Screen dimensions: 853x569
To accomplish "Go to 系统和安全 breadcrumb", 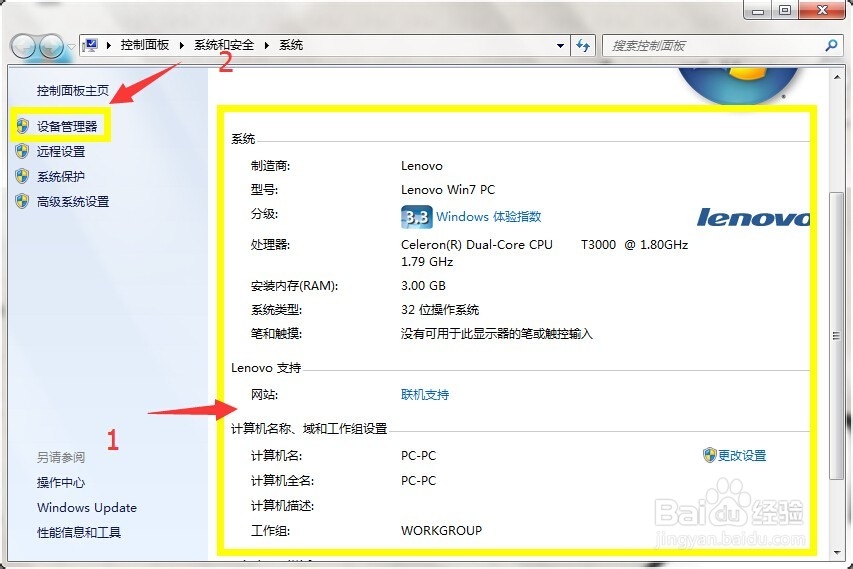I will point(224,45).
